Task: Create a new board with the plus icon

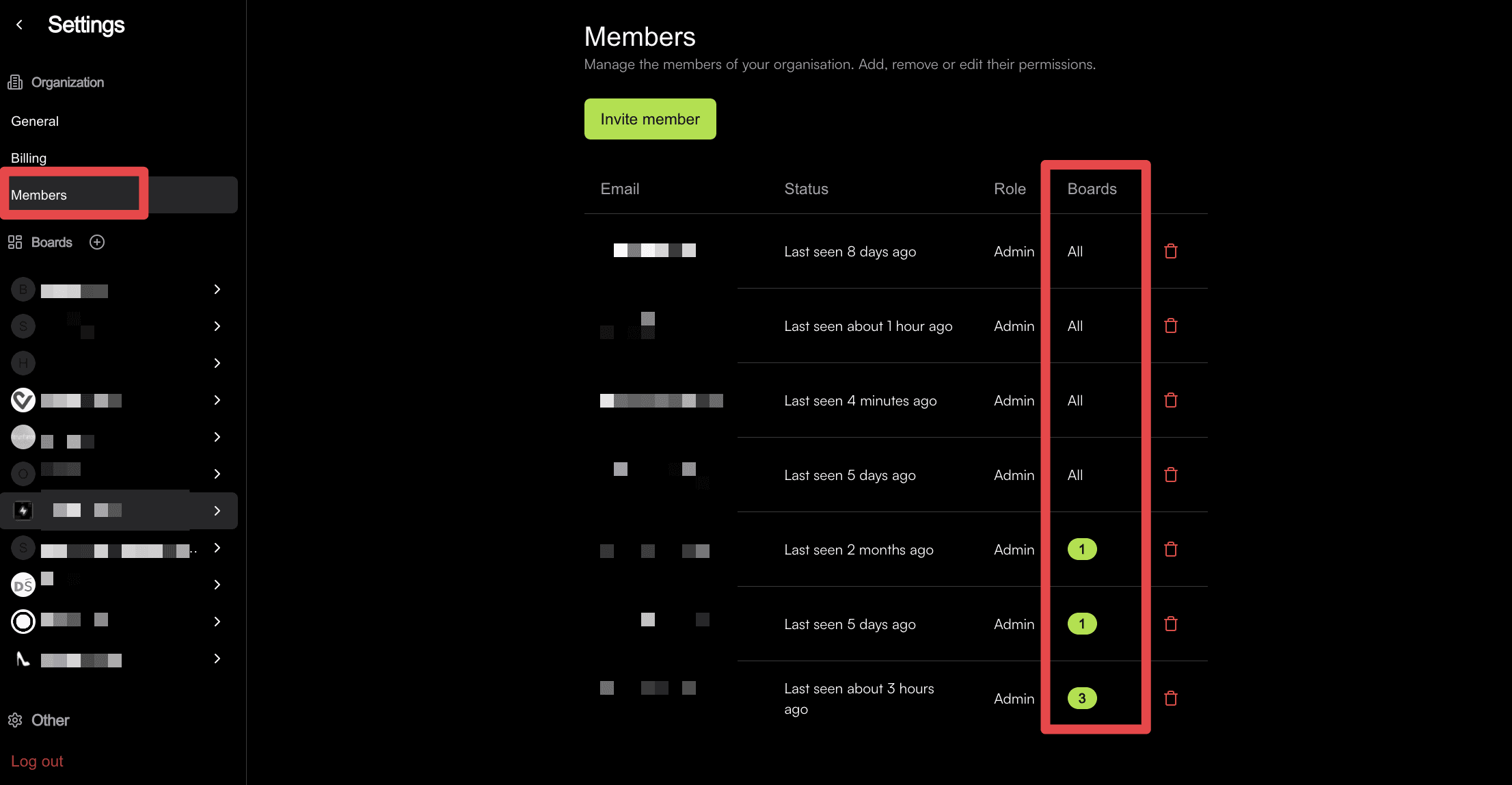Action: (96, 242)
